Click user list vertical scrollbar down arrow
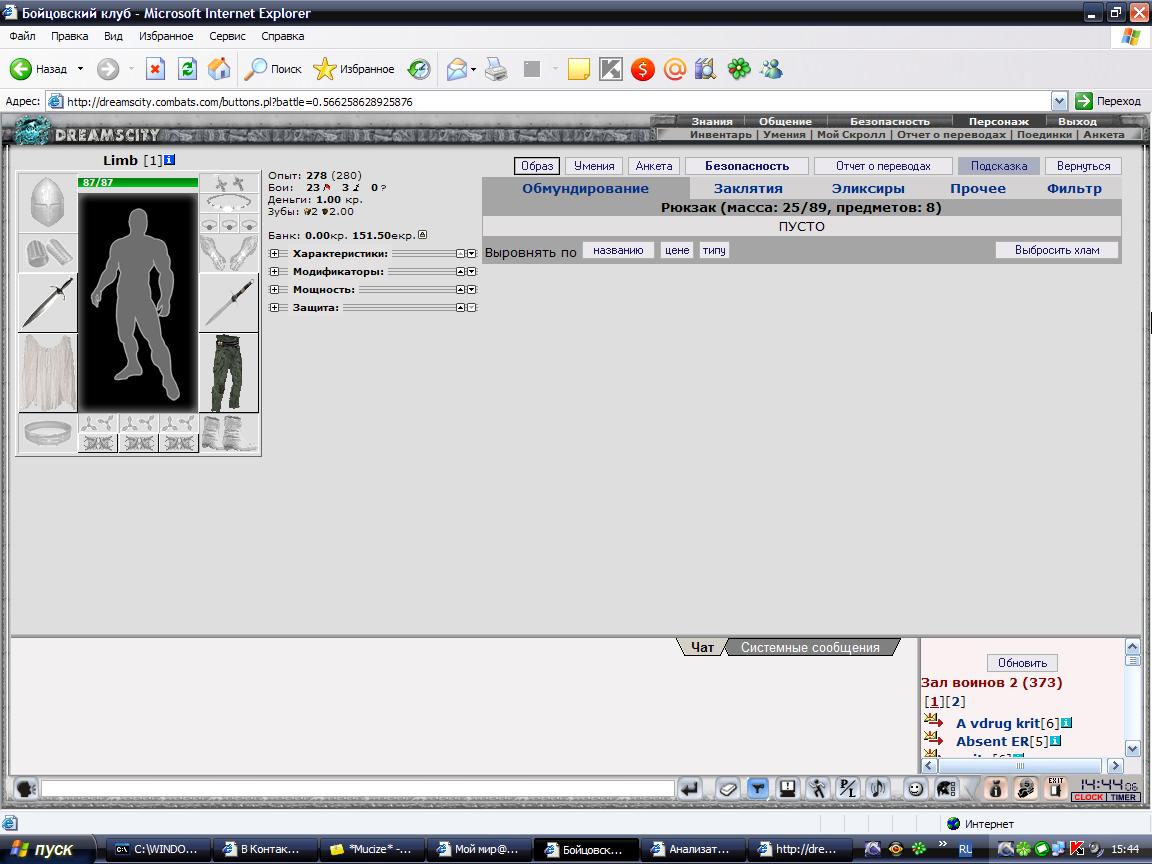The width and height of the screenshot is (1152, 864). point(1132,749)
